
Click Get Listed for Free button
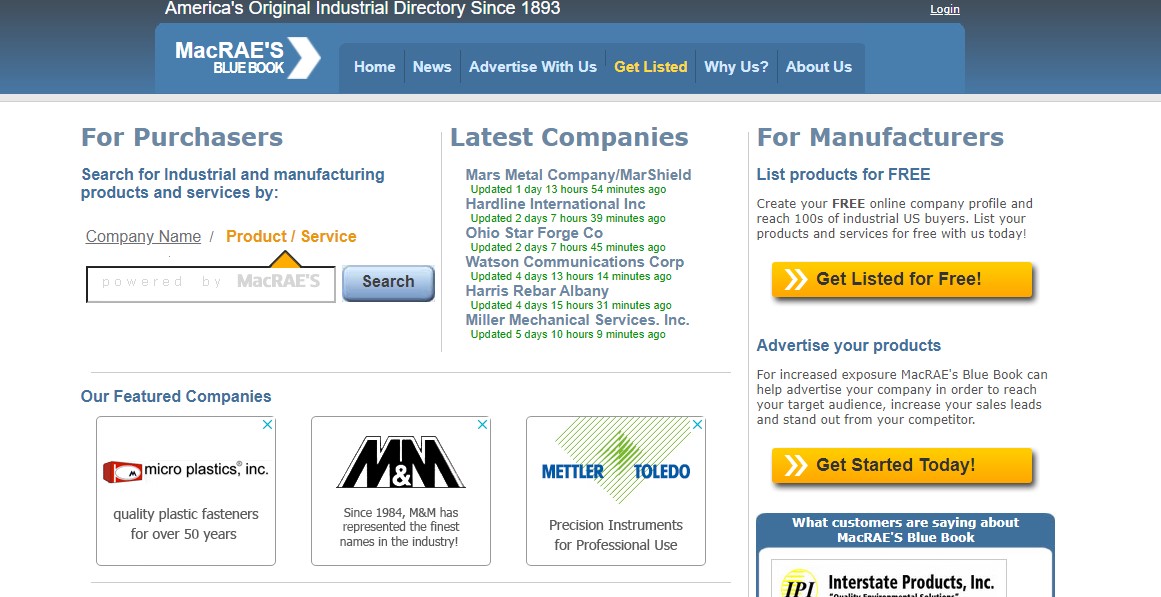tap(901, 280)
